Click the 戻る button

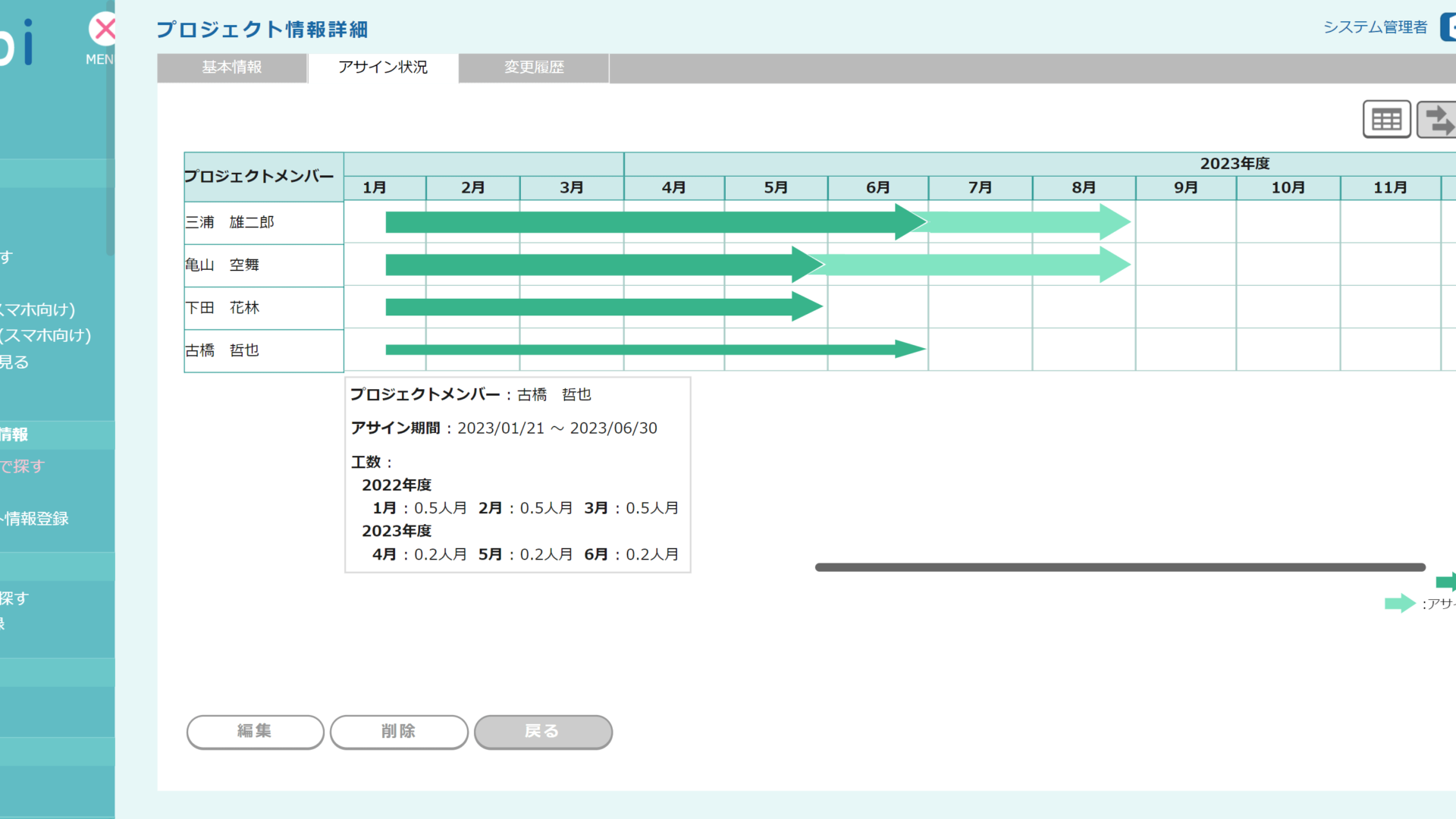[x=543, y=732]
